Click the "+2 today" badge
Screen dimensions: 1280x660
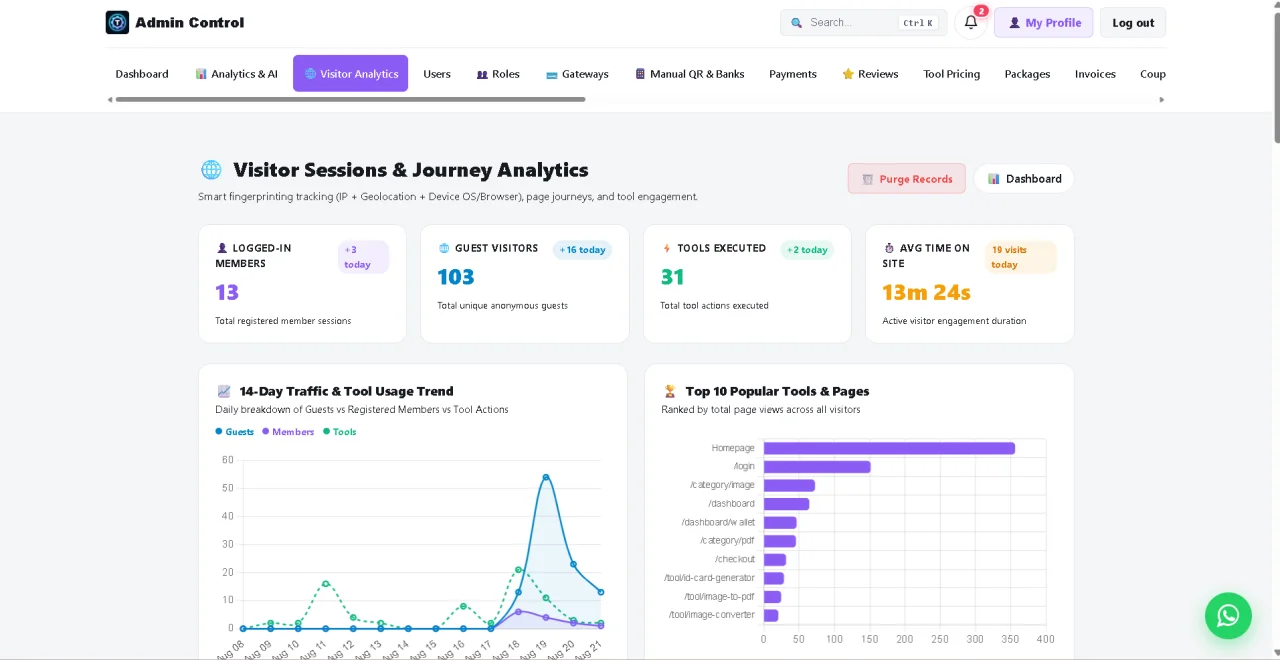point(807,250)
